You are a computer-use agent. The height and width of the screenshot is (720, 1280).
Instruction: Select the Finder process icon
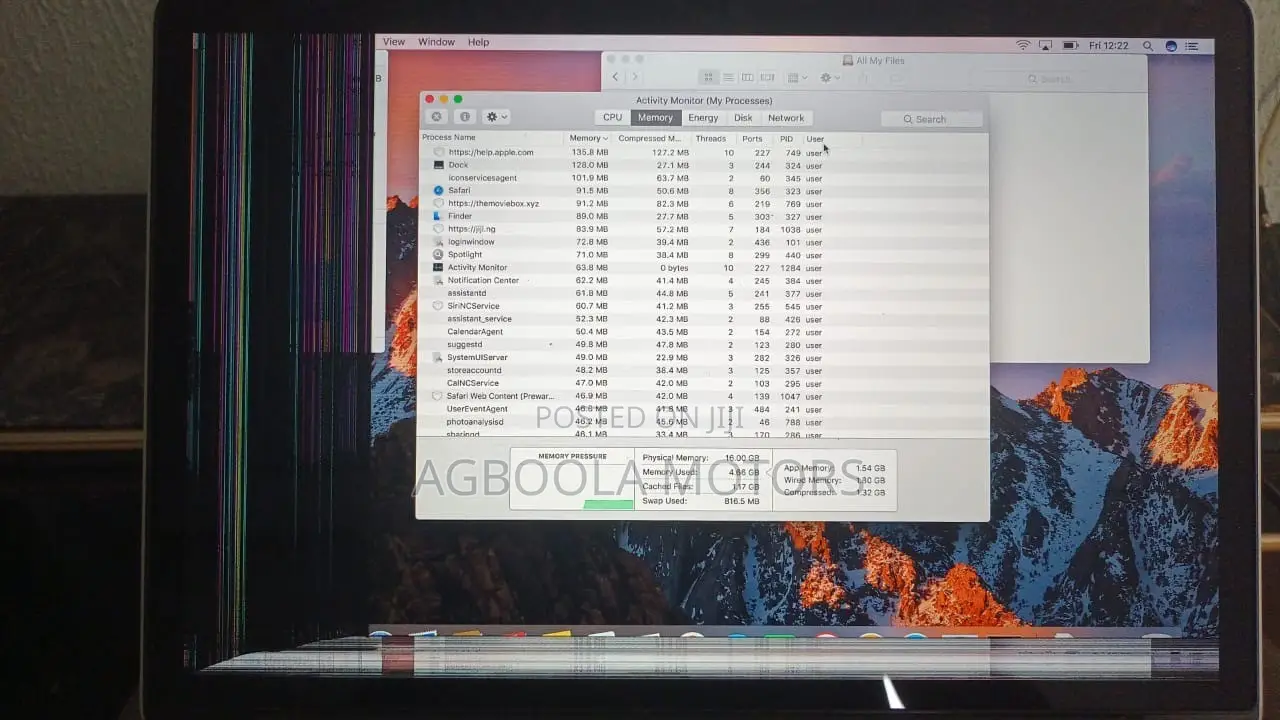pos(438,216)
